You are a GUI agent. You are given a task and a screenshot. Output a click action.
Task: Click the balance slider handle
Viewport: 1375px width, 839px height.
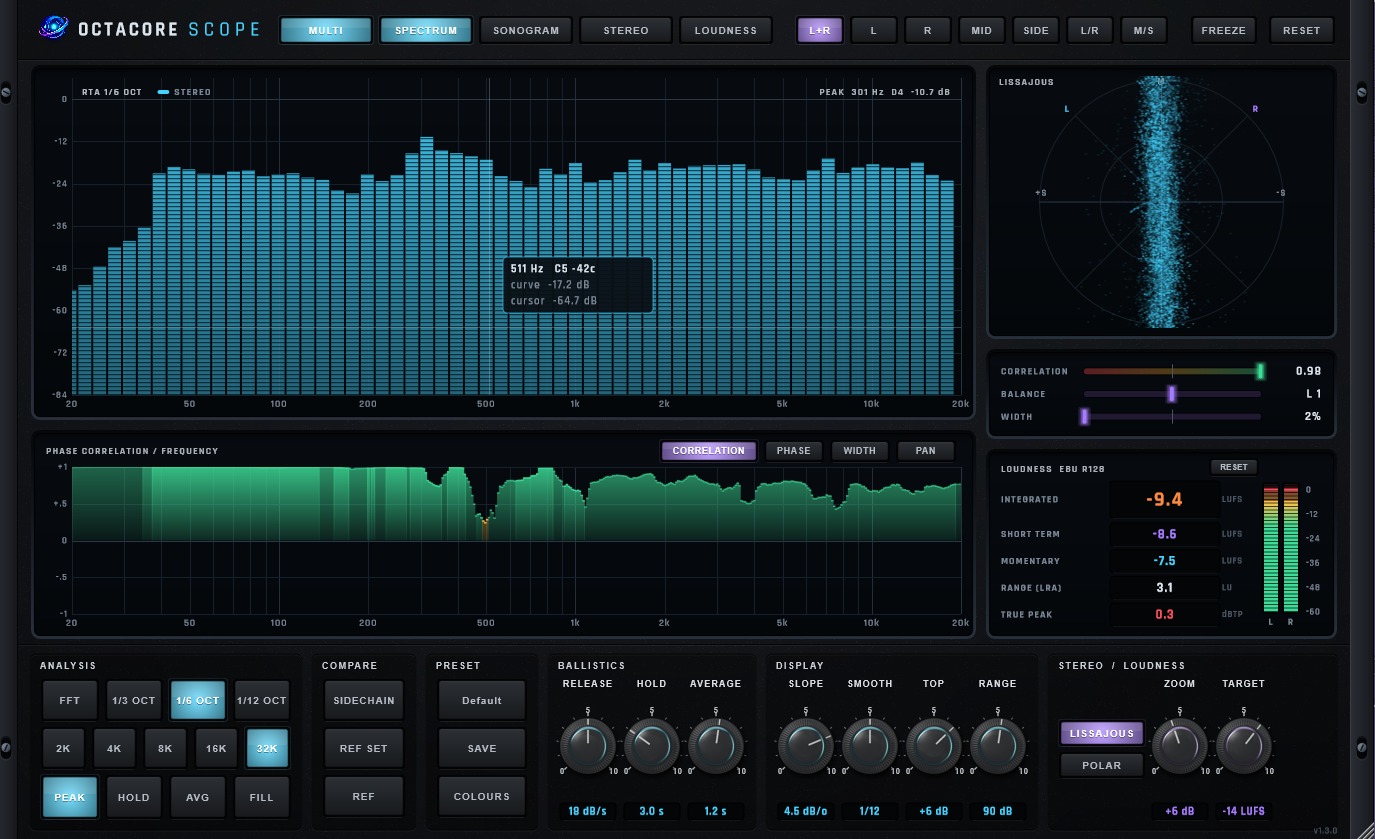coord(1171,394)
